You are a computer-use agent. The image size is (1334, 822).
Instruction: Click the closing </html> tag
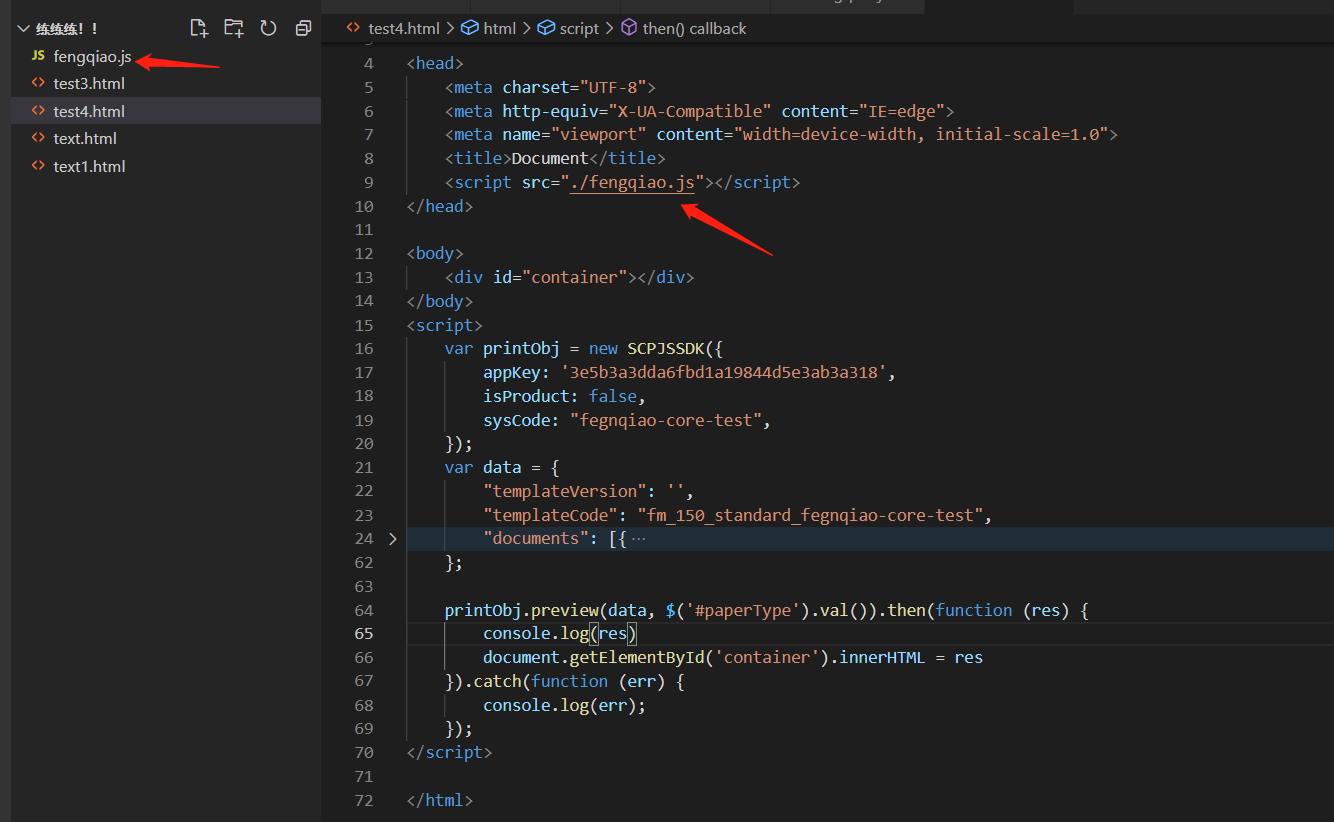point(440,801)
